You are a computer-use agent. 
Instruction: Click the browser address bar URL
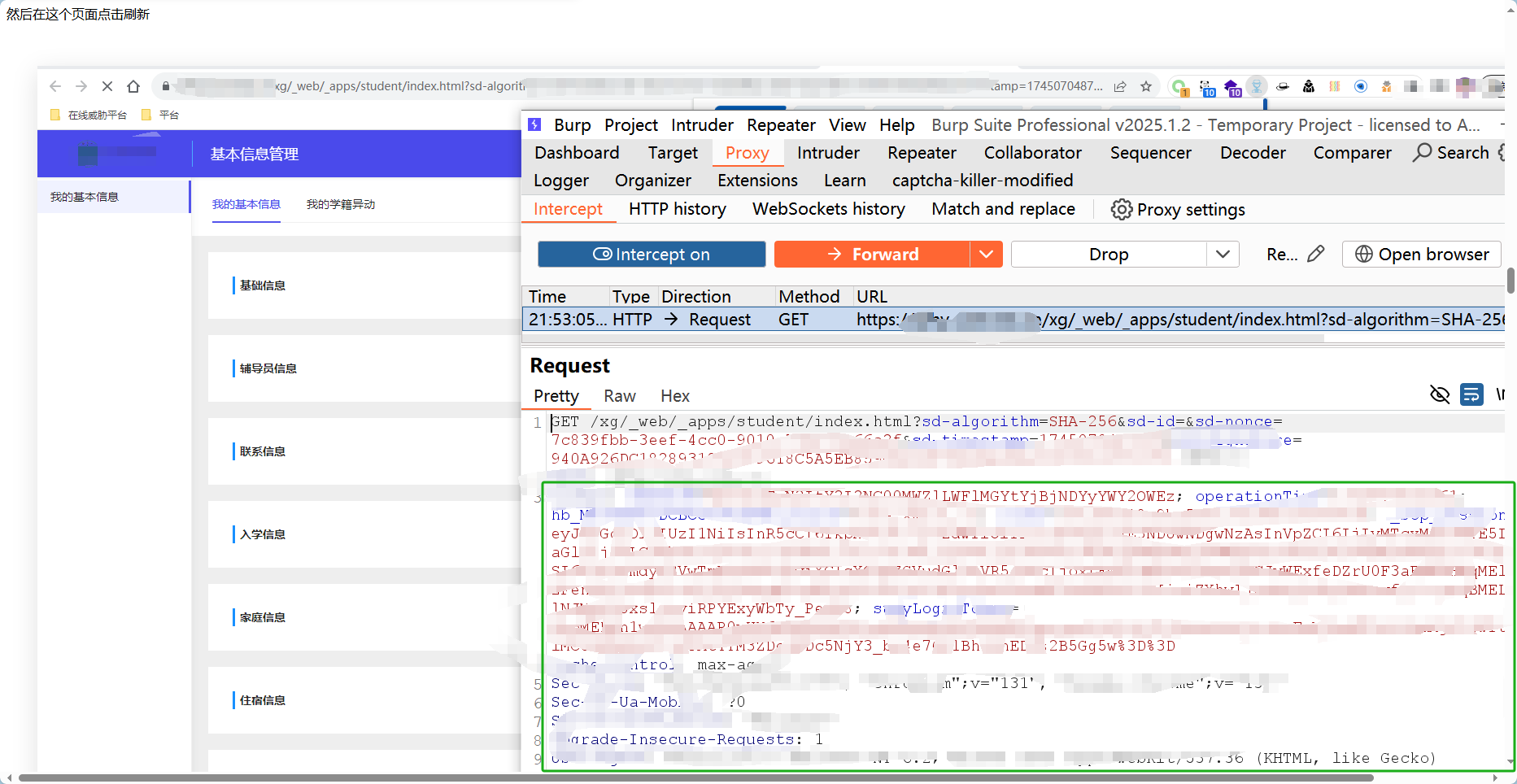[639, 86]
